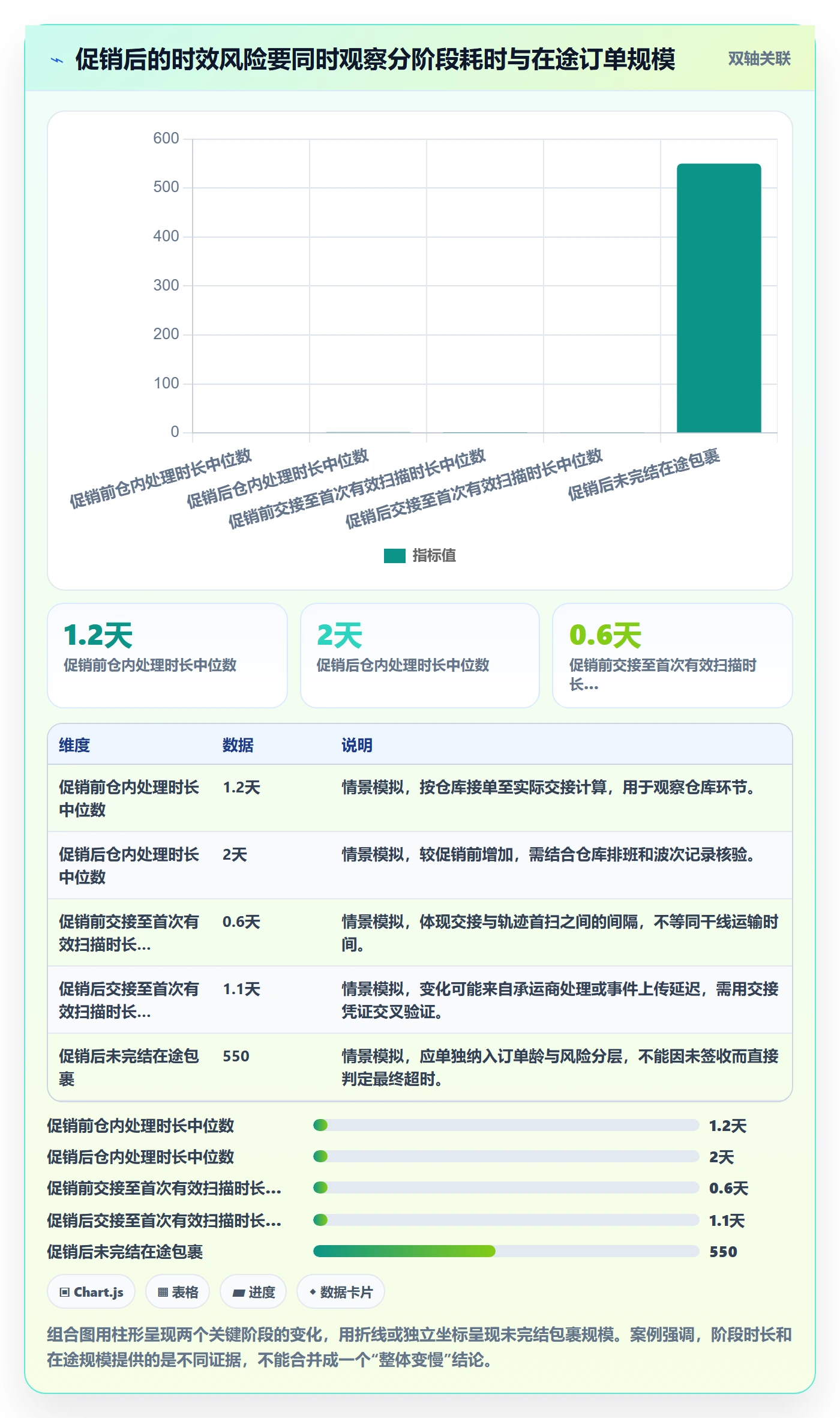
Task: Open the 0.6天 促销前交接至首次有效扫描 data card
Action: [x=673, y=656]
